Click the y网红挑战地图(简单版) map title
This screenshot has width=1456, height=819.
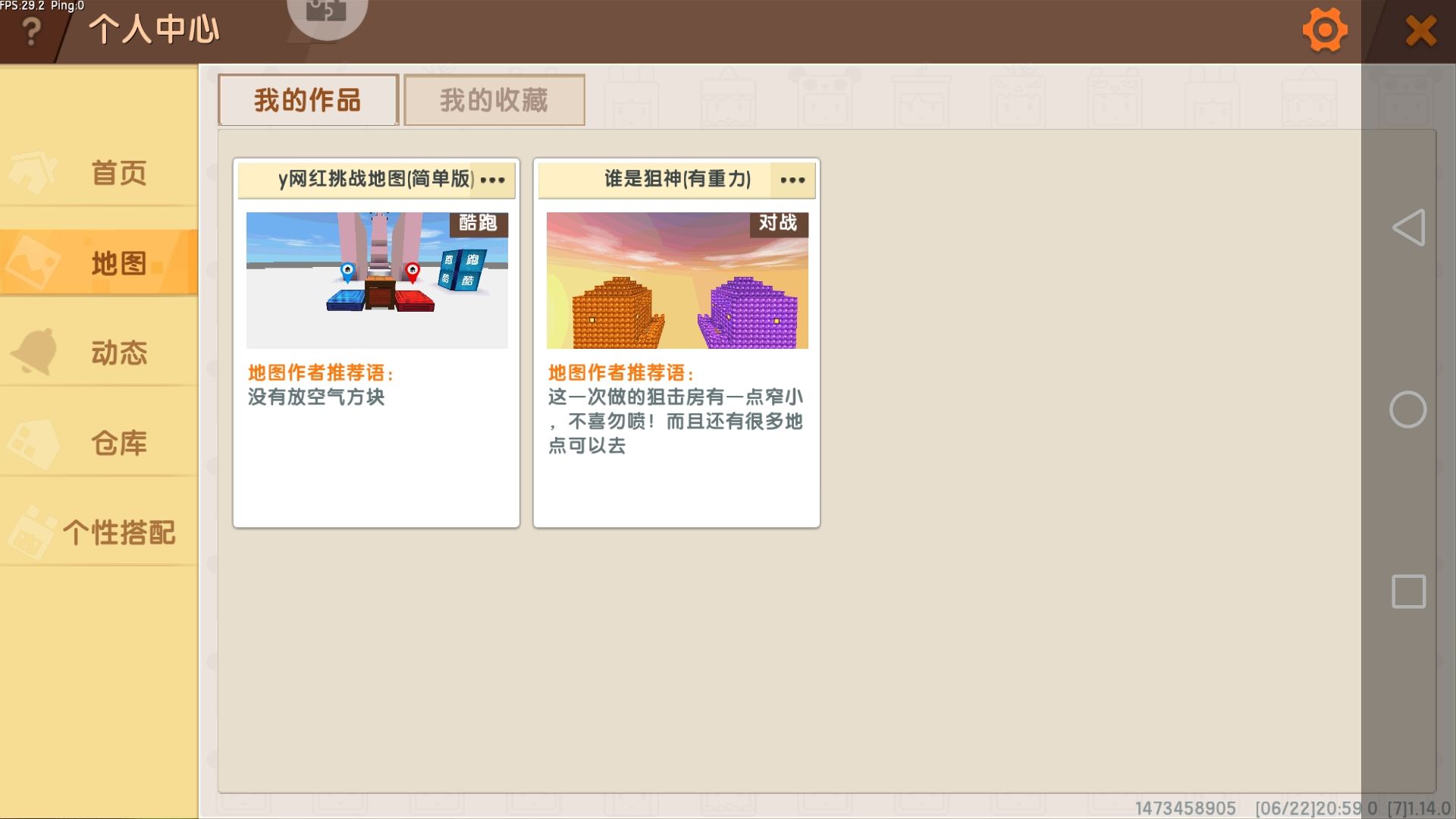(375, 179)
